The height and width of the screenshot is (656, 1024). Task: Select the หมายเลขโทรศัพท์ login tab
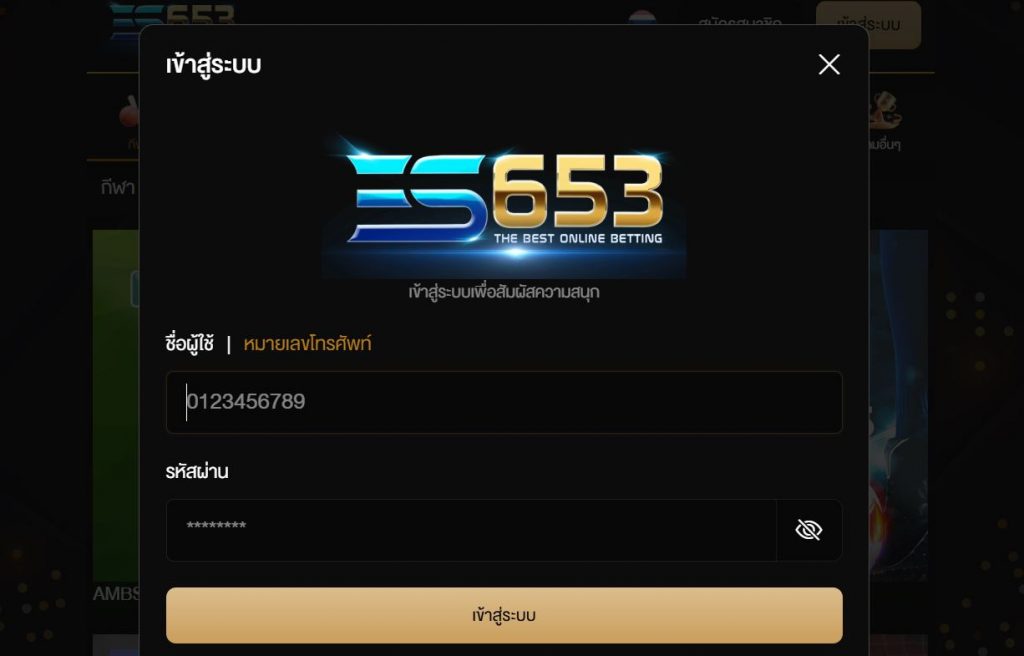[x=307, y=344]
